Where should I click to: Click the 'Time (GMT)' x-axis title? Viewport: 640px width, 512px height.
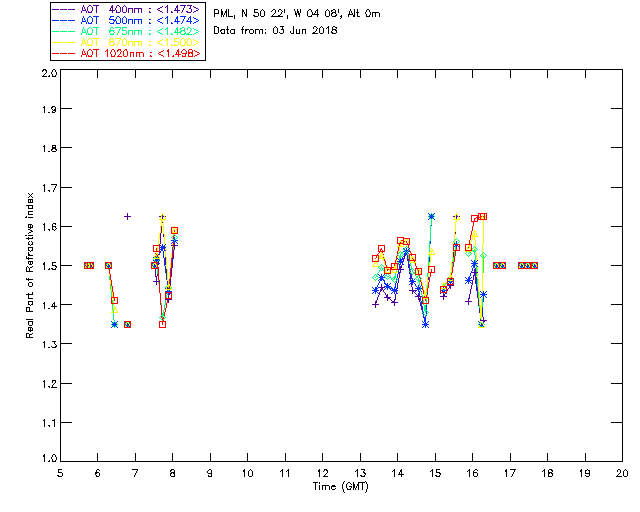[x=340, y=487]
